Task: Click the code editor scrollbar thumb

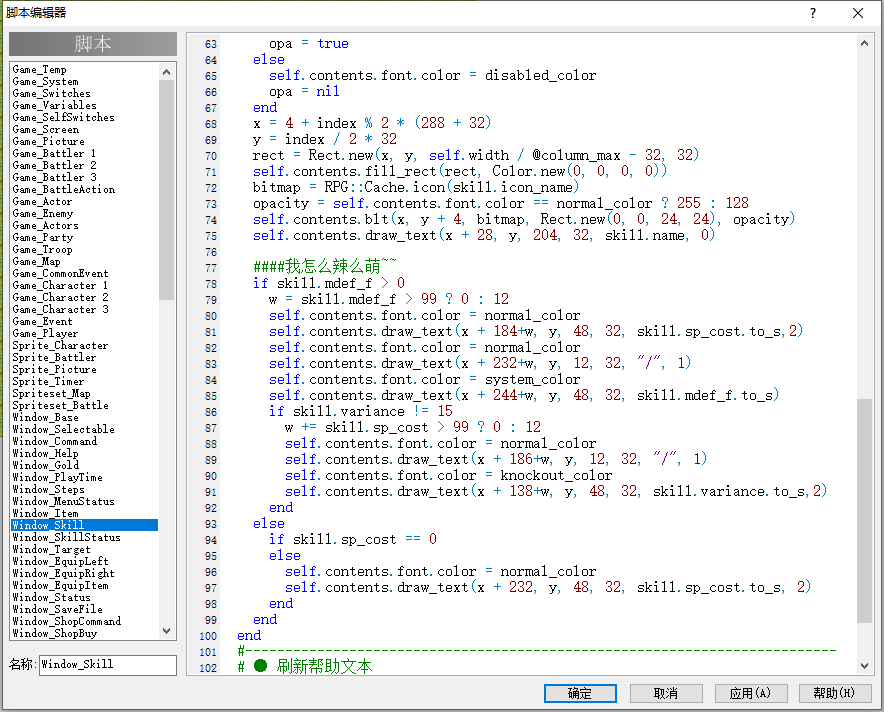Action: [x=864, y=511]
